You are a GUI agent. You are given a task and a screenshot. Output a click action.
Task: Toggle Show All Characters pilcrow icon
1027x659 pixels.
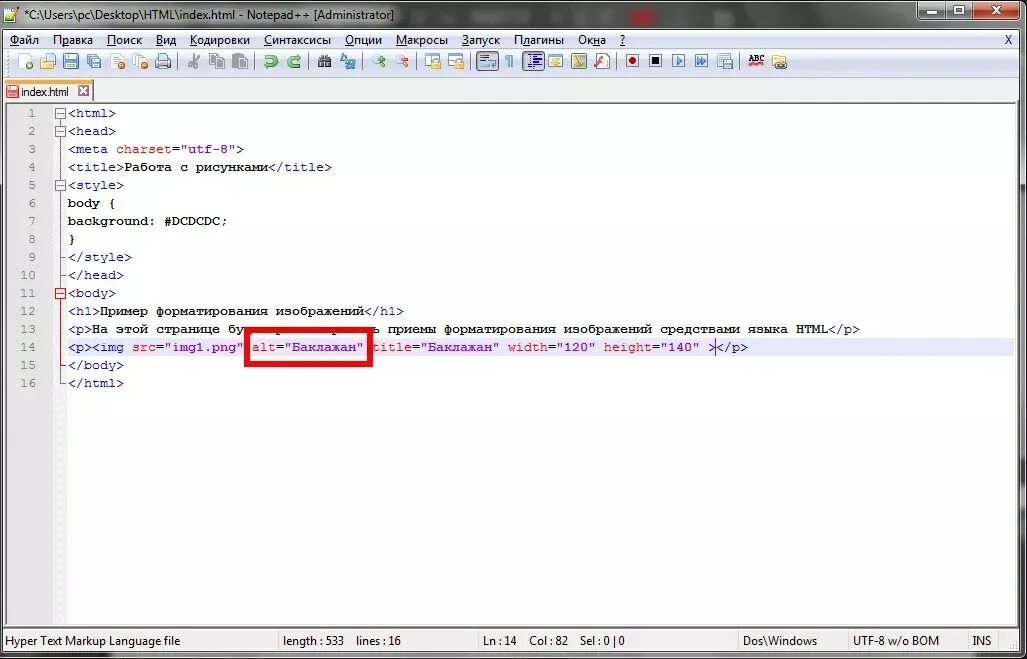(510, 62)
